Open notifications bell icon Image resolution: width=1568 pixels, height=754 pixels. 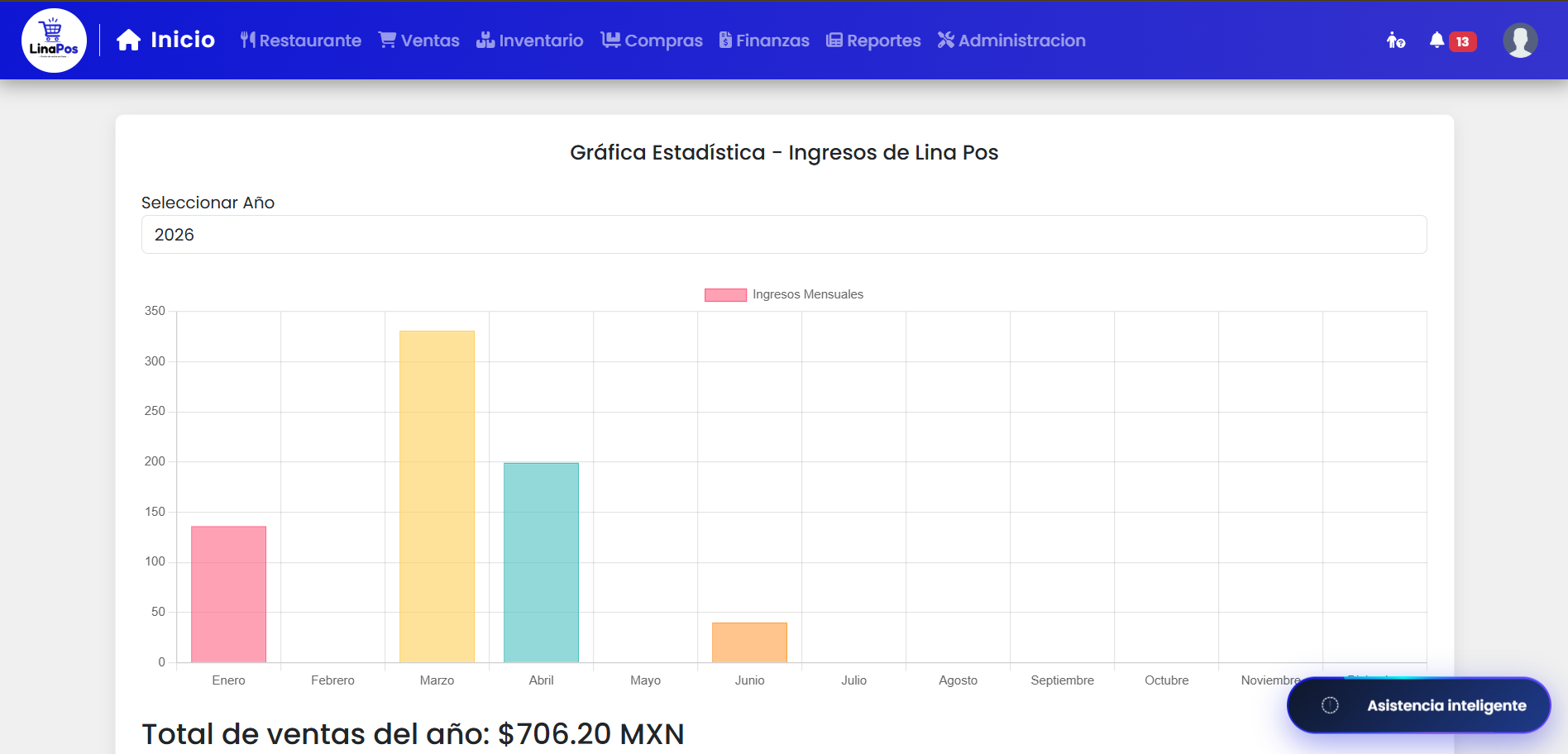click(x=1437, y=40)
